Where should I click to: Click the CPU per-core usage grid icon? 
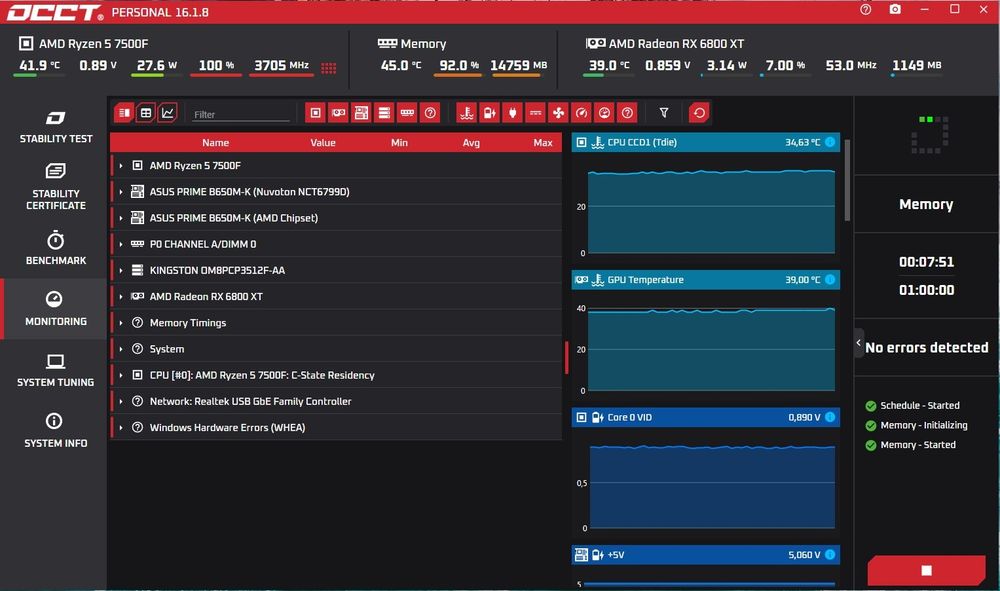[328, 68]
